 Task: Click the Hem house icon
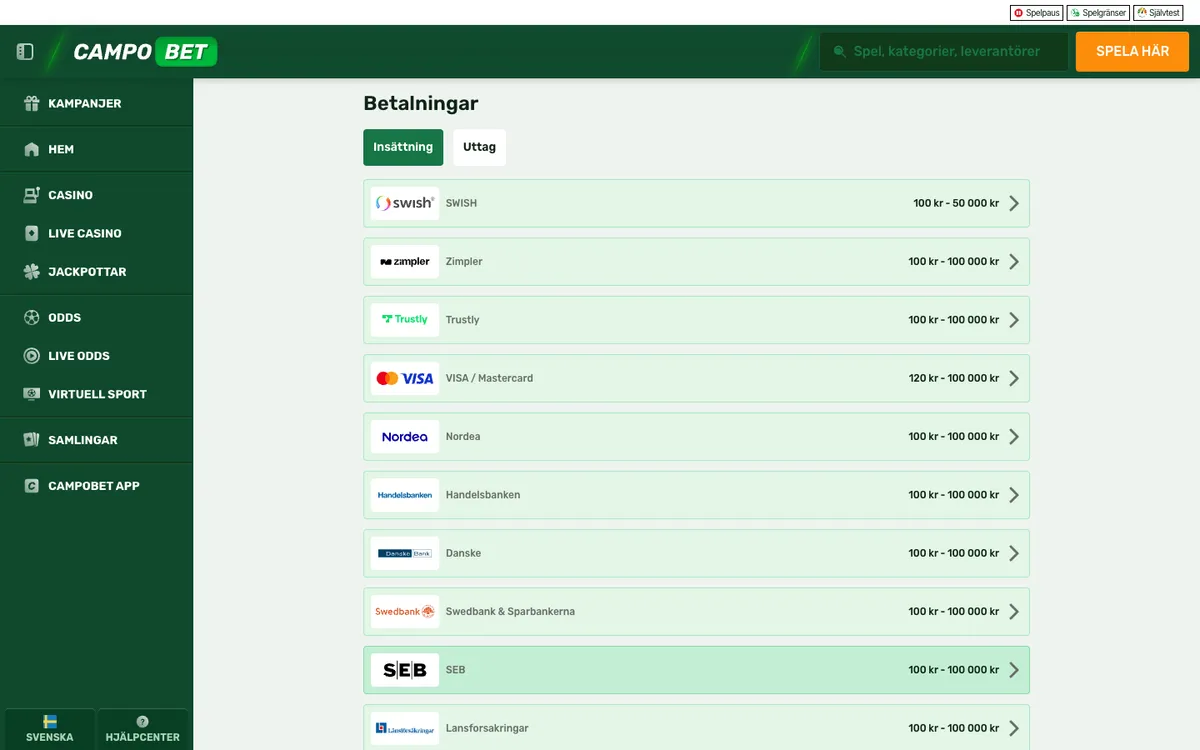[x=31, y=149]
